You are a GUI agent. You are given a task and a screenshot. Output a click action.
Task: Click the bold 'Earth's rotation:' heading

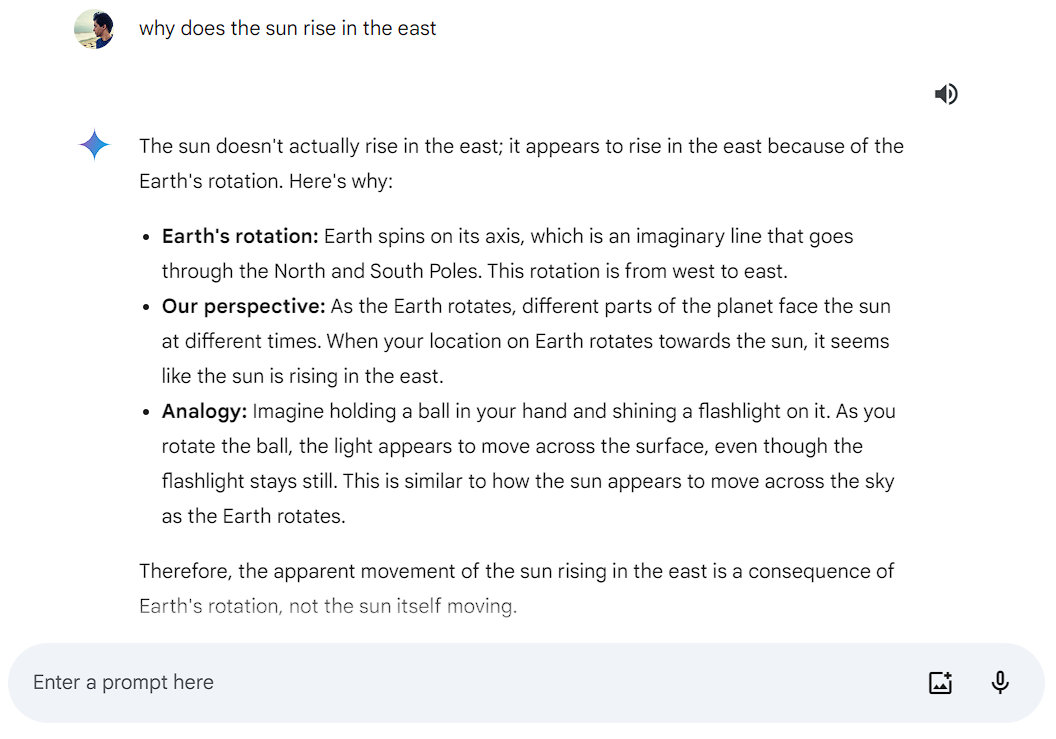(240, 236)
